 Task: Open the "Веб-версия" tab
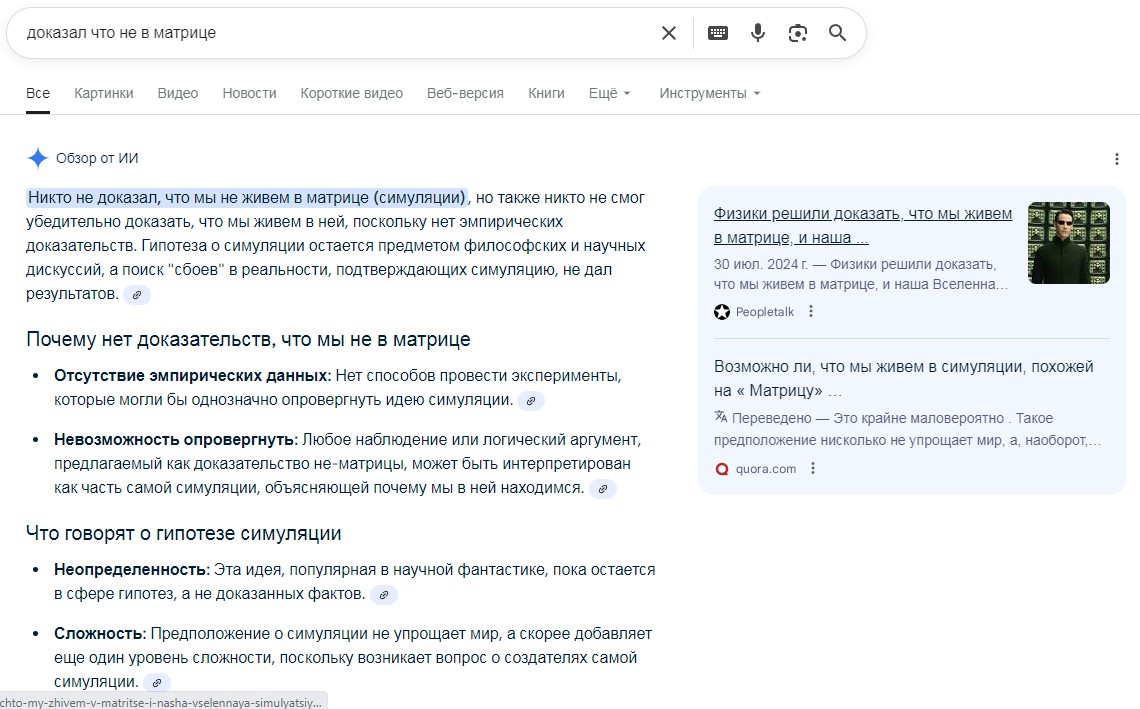point(465,93)
